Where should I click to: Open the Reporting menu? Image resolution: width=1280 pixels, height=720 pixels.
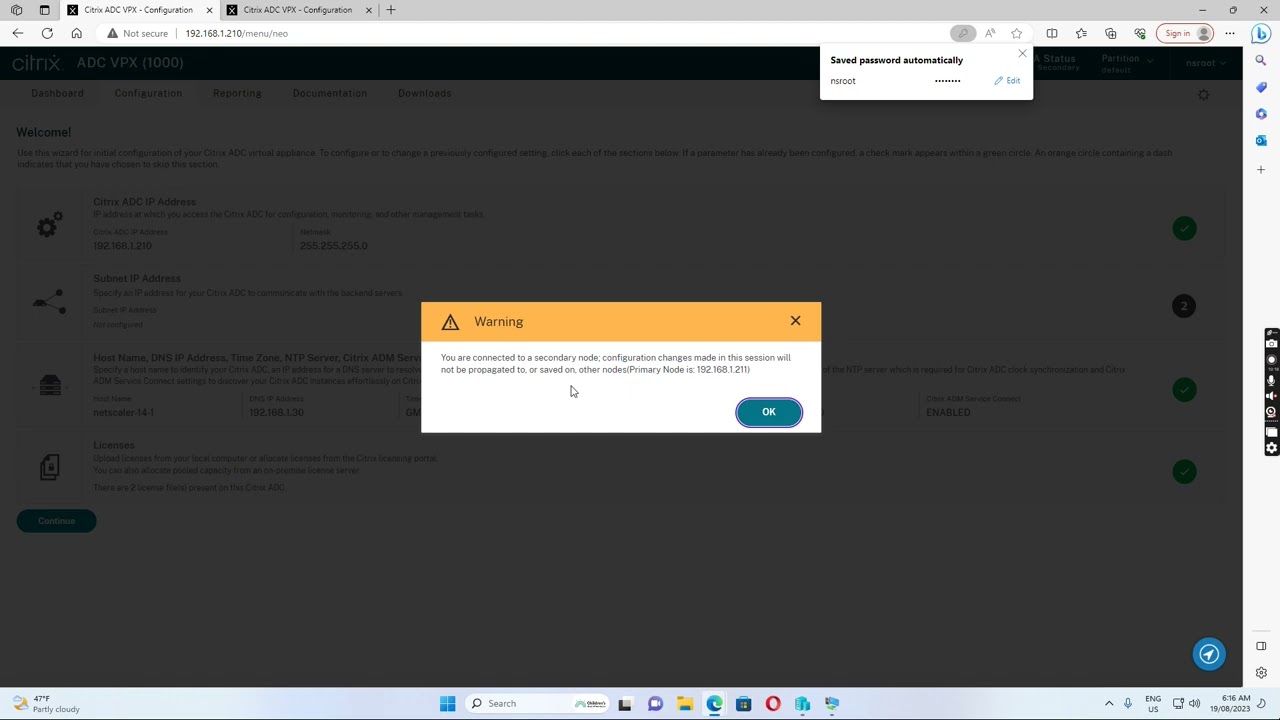(x=237, y=93)
